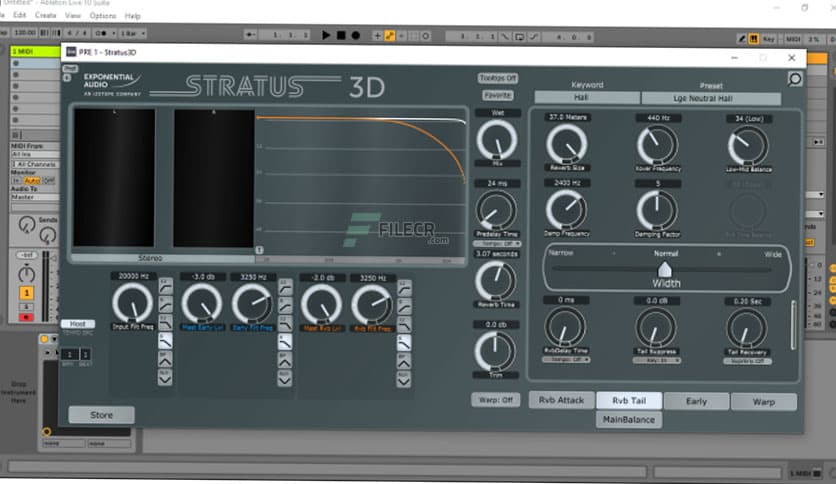Image resolution: width=836 pixels, height=484 pixels.
Task: Select first filter shape icon beside Input Filt Freq
Action: point(165,287)
